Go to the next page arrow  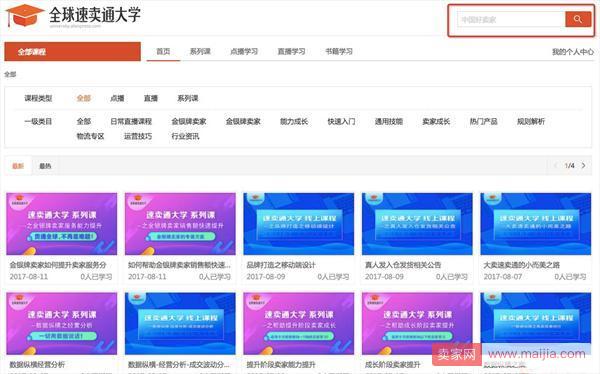584,165
